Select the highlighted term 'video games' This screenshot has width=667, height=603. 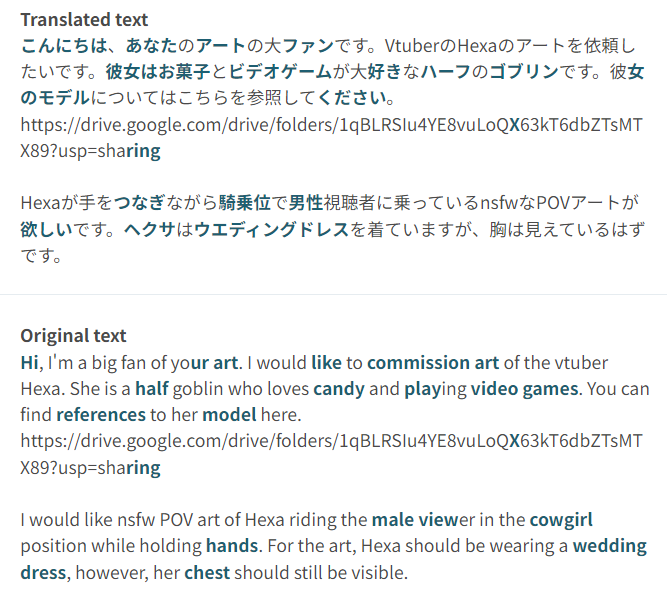[x=524, y=389]
